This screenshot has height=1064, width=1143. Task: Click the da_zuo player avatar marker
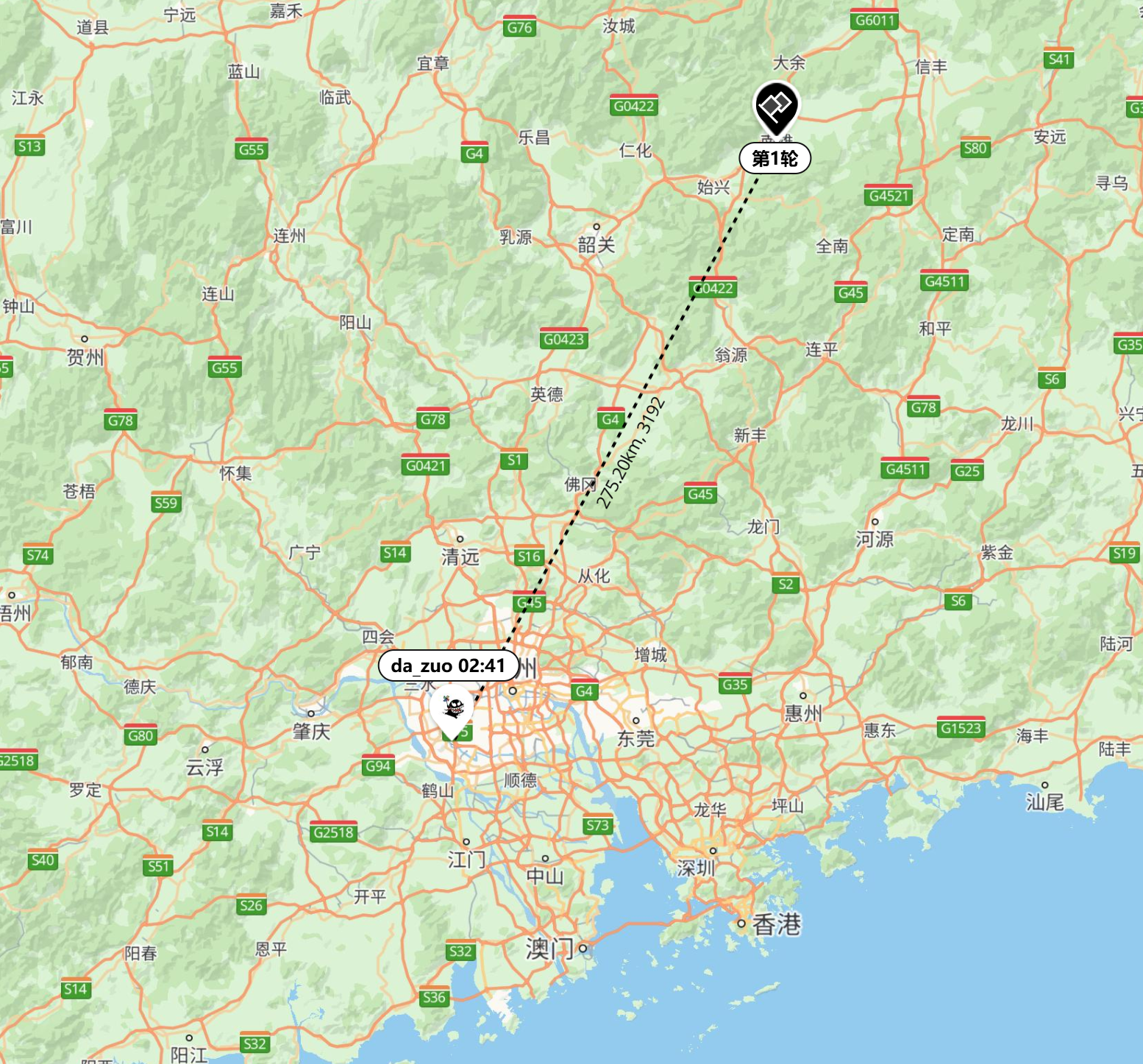click(452, 710)
